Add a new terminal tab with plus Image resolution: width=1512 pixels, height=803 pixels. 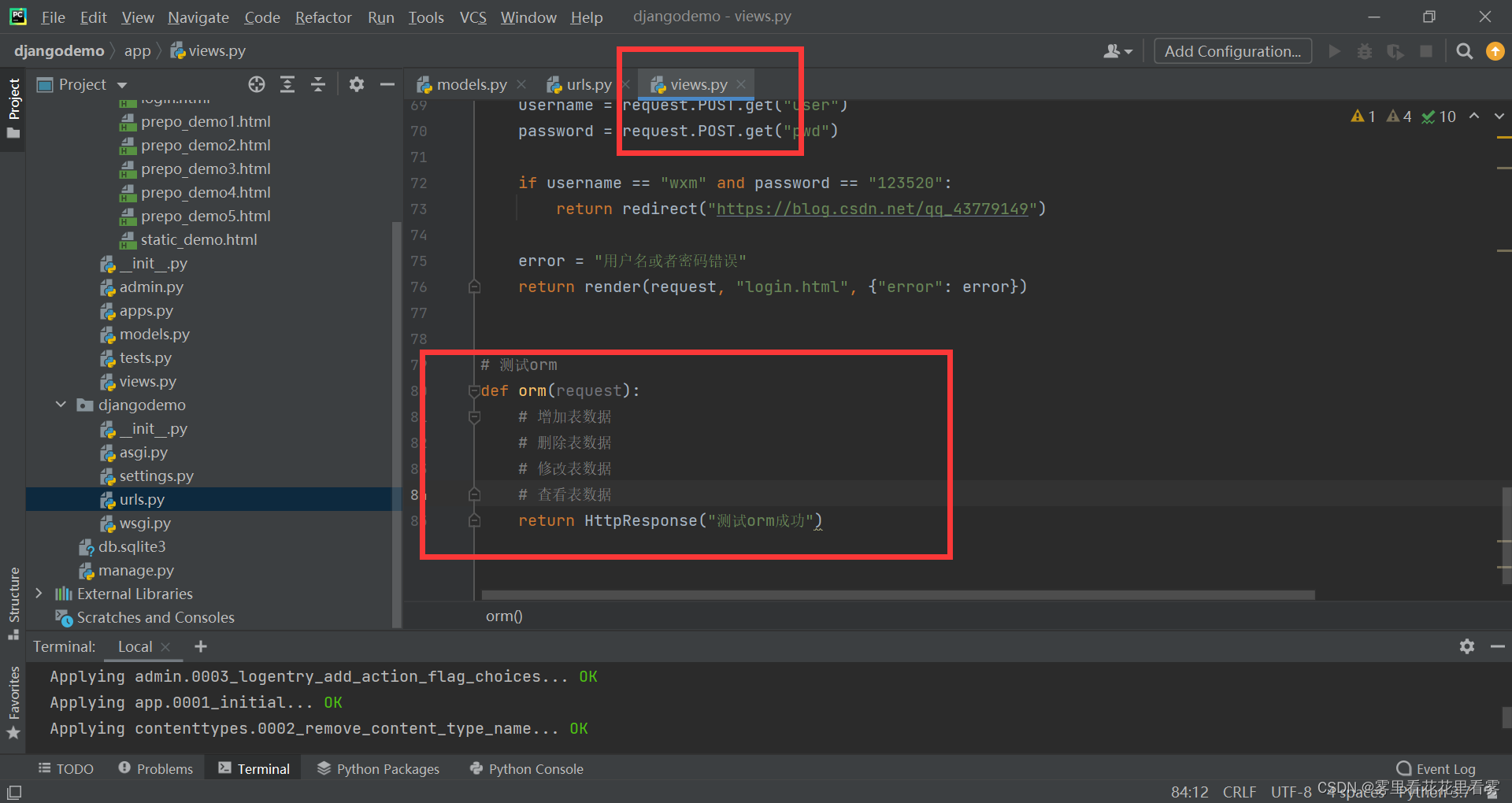coord(201,646)
